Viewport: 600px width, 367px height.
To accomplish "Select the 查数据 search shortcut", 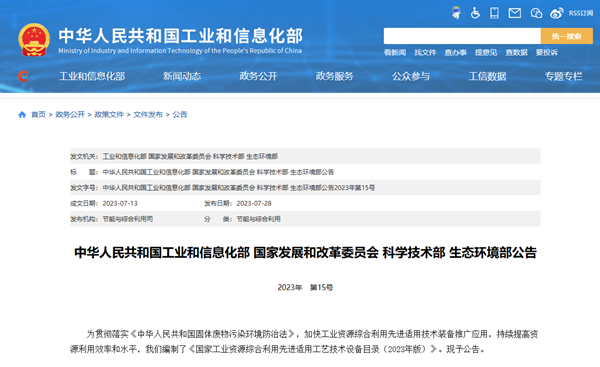I will point(516,52).
